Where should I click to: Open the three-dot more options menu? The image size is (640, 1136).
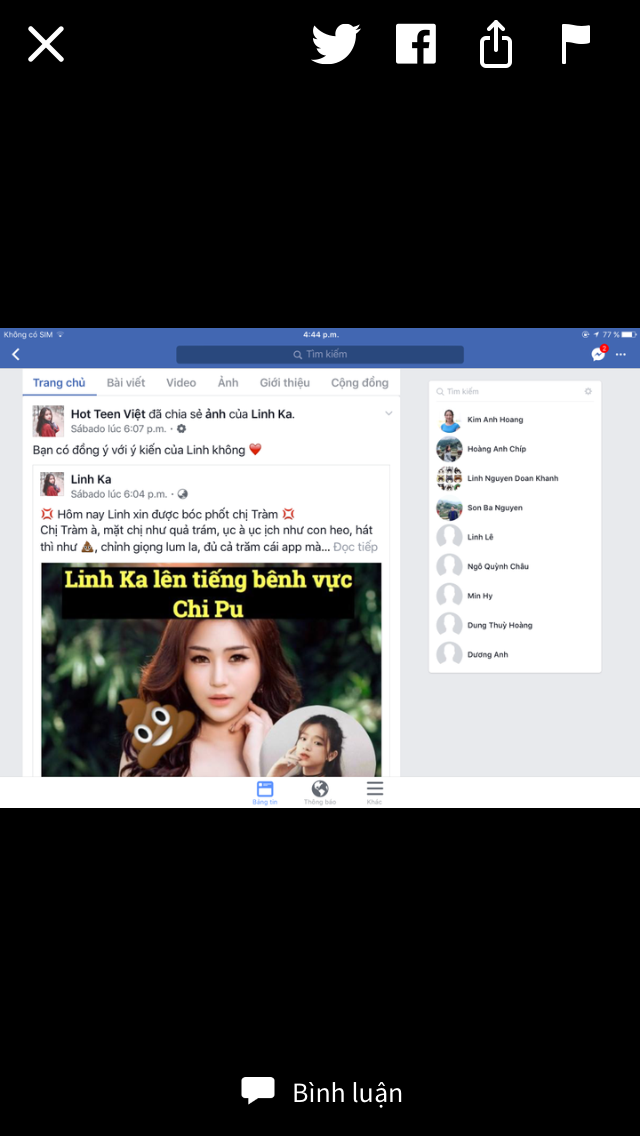pos(621,354)
